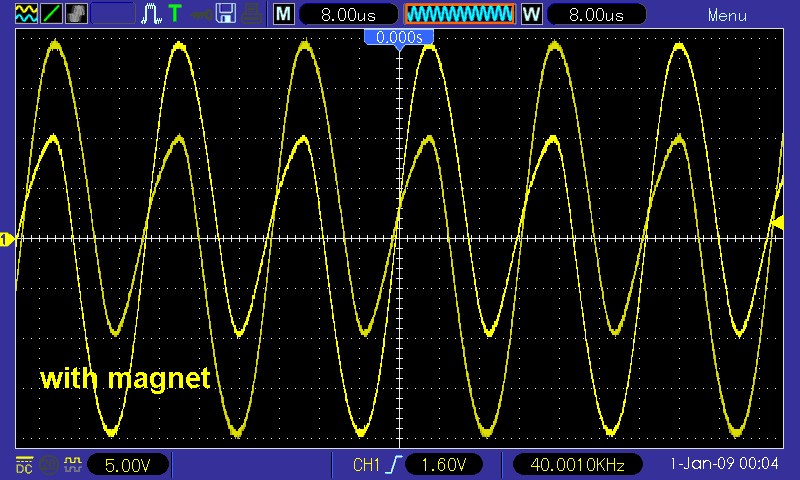
Task: Click the grayed-out 20 bandwidth limit icon
Action: pos(49,465)
